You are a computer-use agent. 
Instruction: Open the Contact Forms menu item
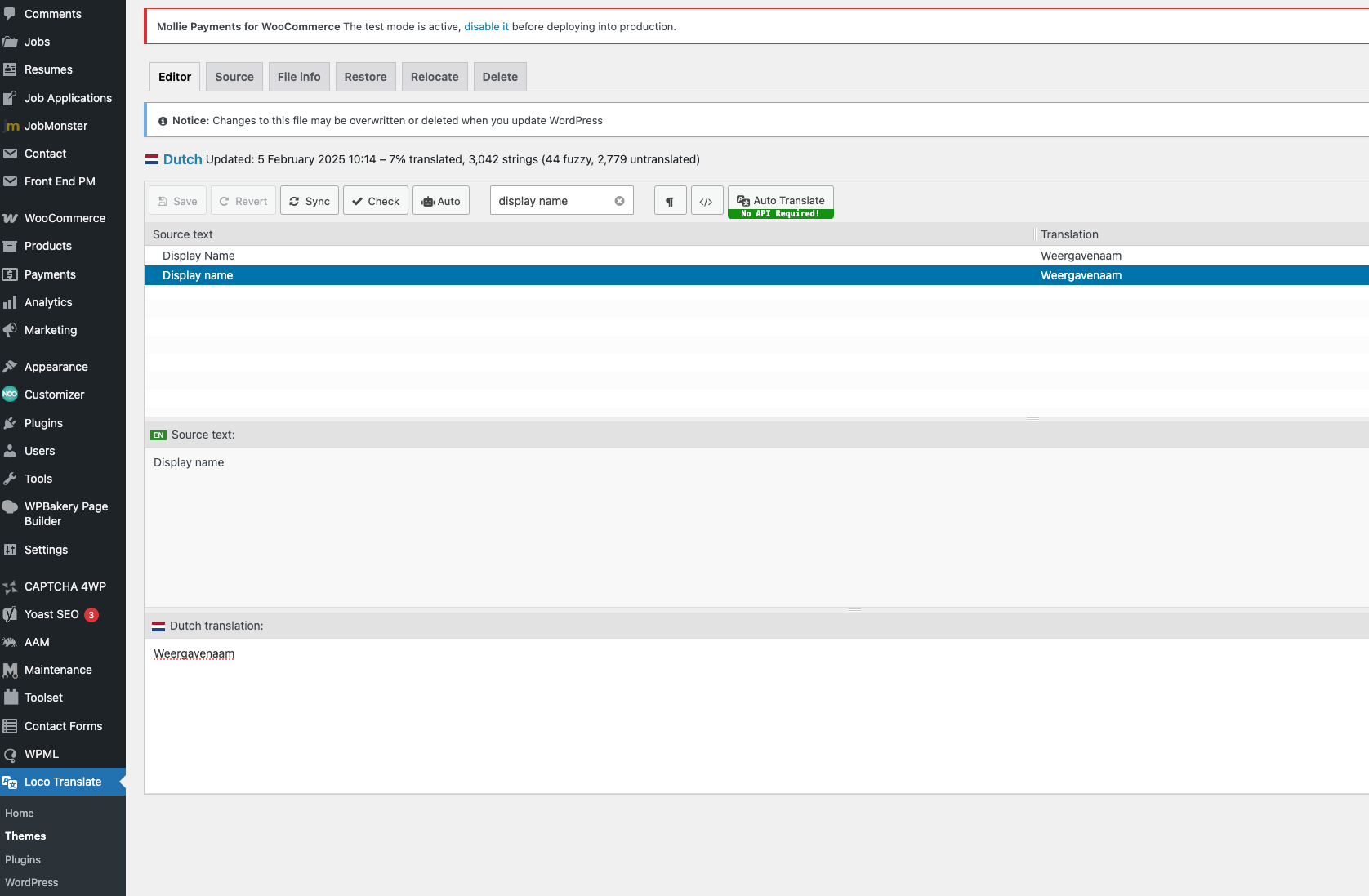pyautogui.click(x=63, y=726)
